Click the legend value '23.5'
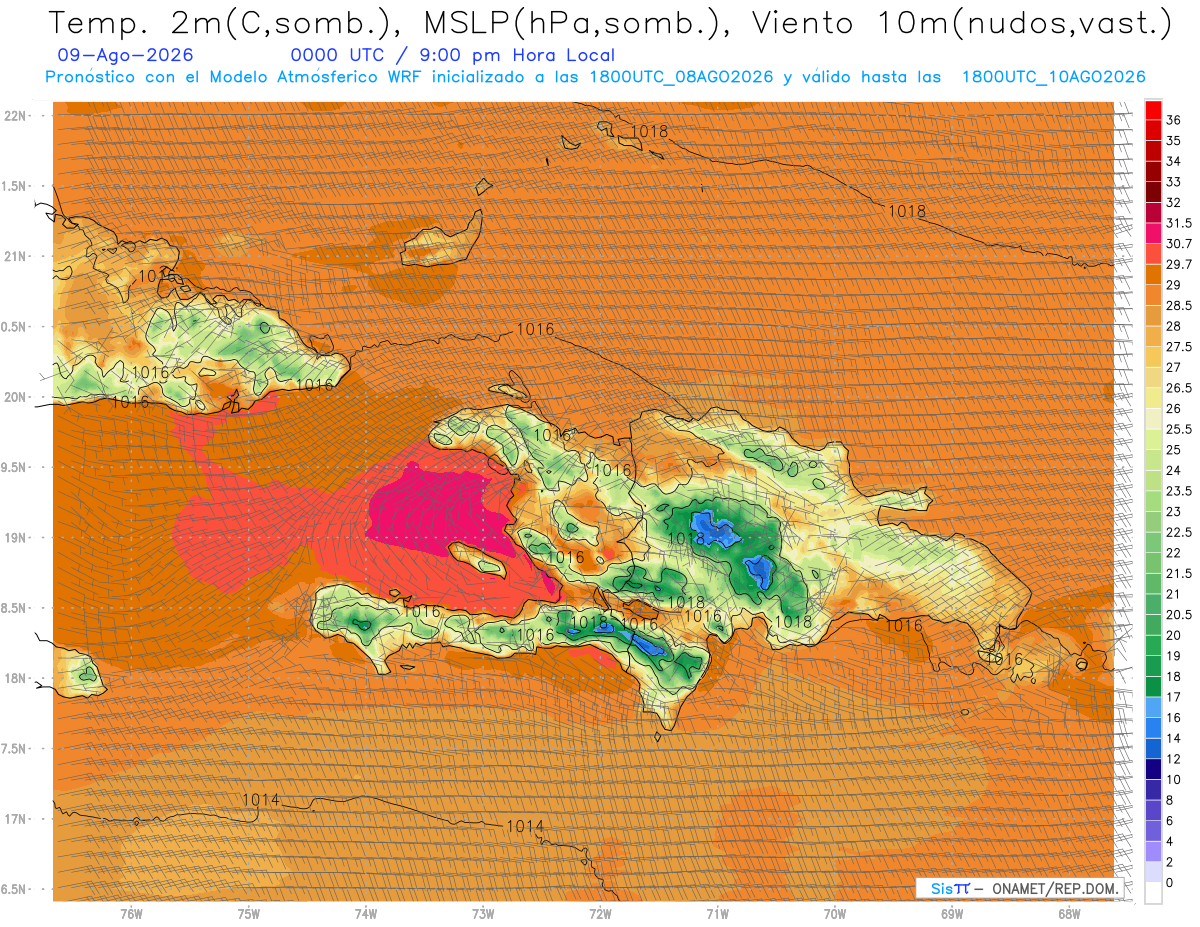This screenshot has height=927, width=1200. point(1178,491)
